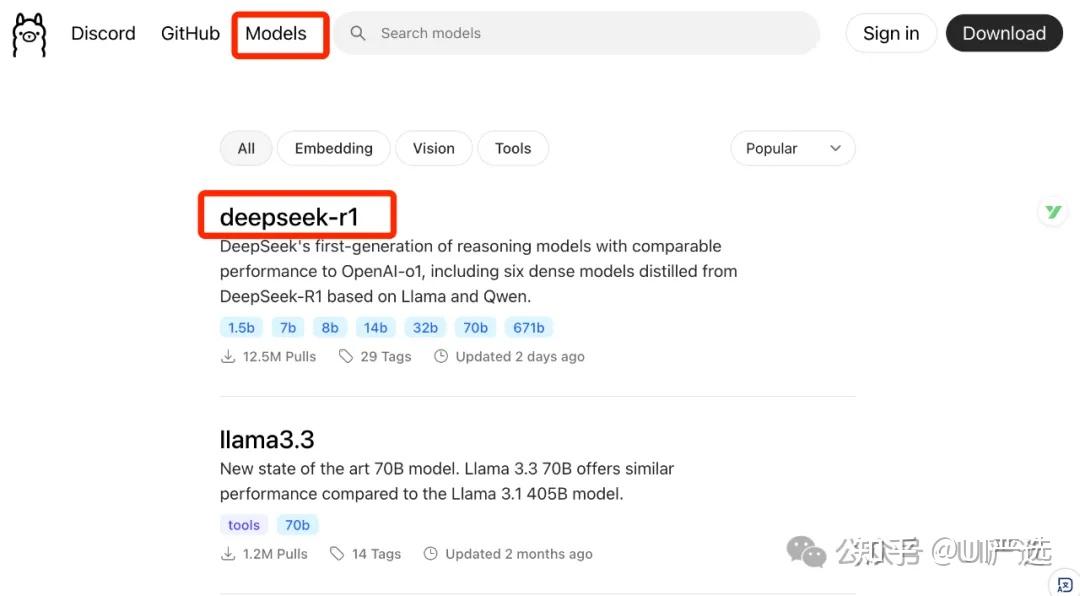Click the search magnifier icon

[x=357, y=33]
